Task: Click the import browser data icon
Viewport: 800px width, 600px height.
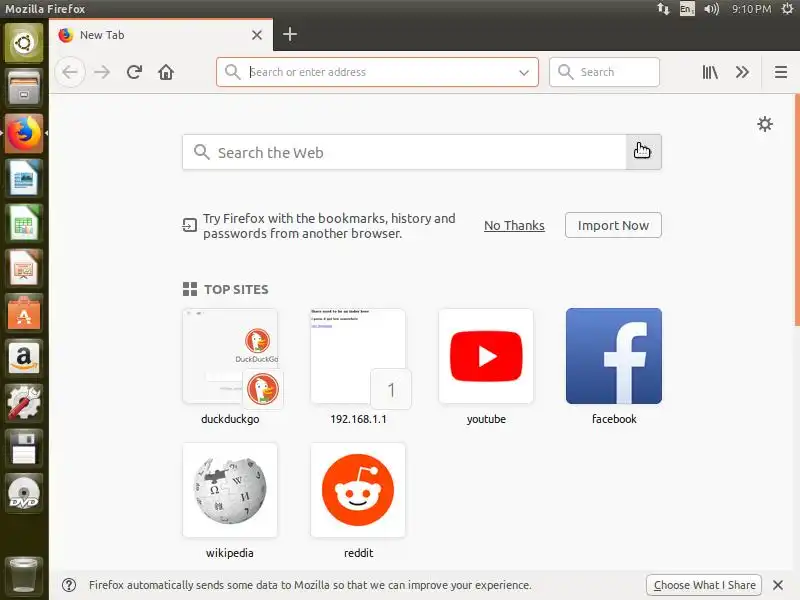Action: point(189,225)
